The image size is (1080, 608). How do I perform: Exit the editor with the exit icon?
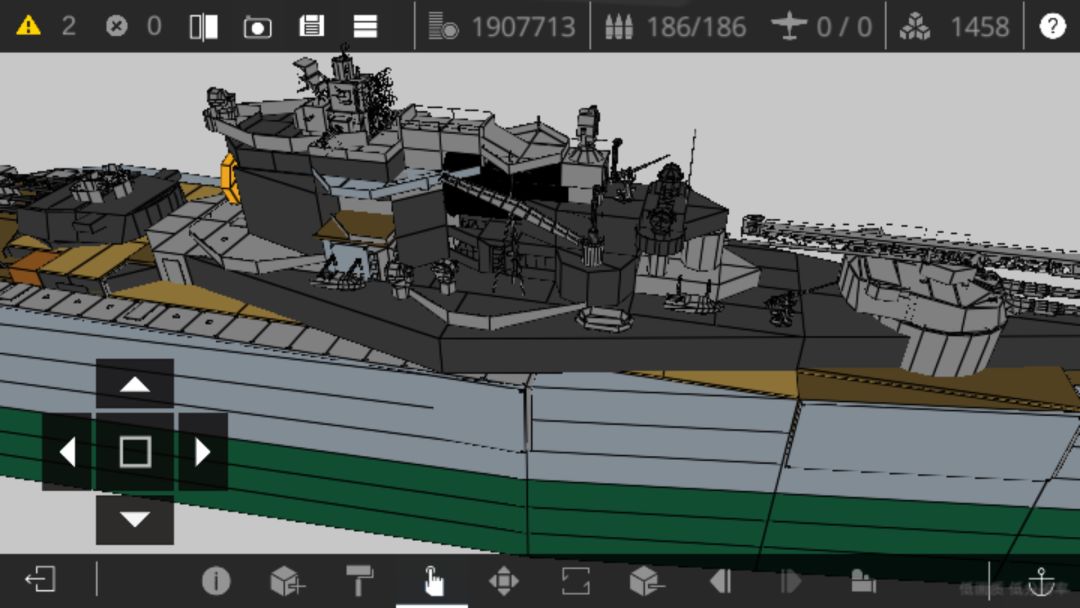(x=40, y=579)
